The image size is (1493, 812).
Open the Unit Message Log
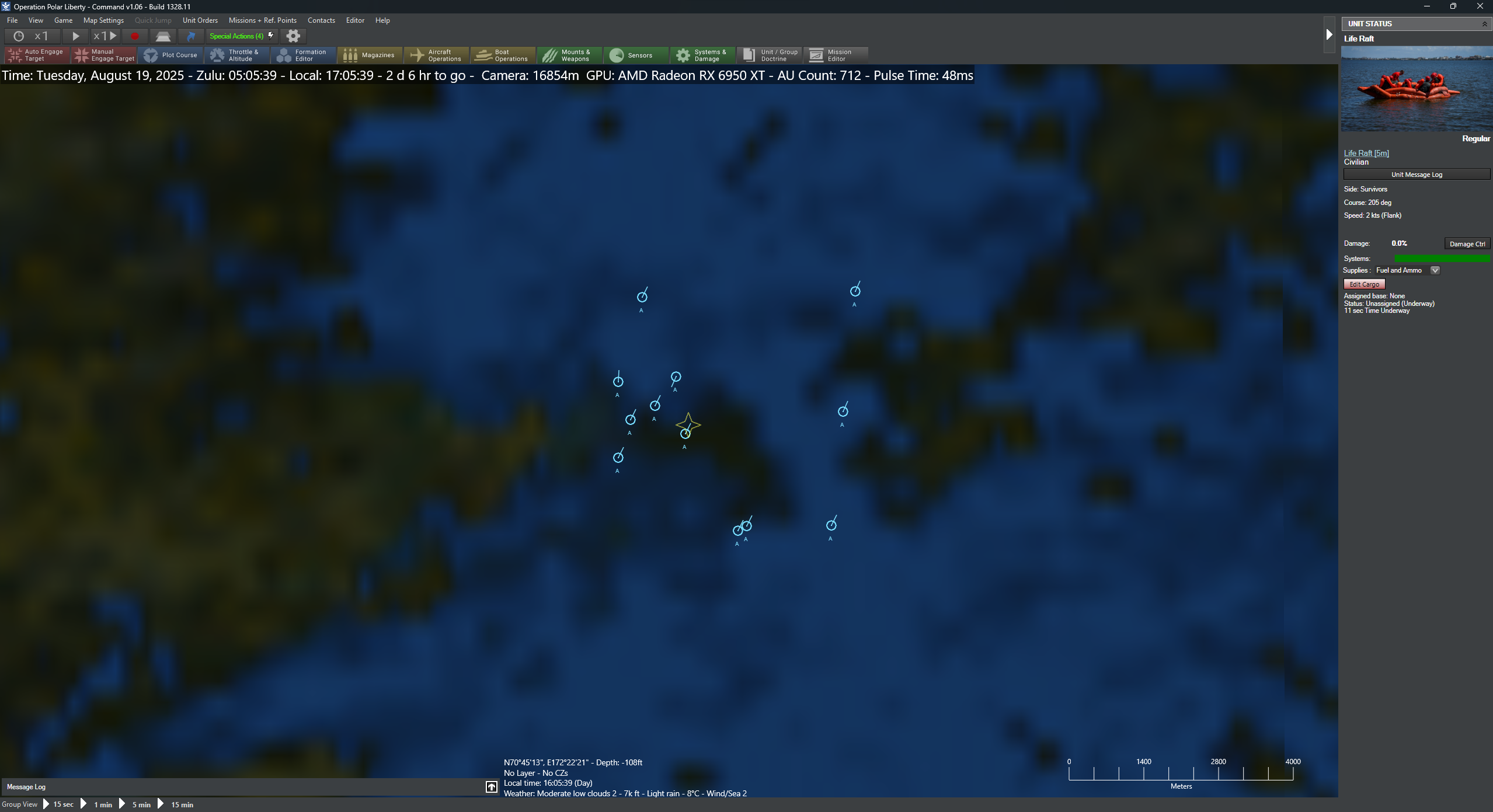pos(1417,174)
